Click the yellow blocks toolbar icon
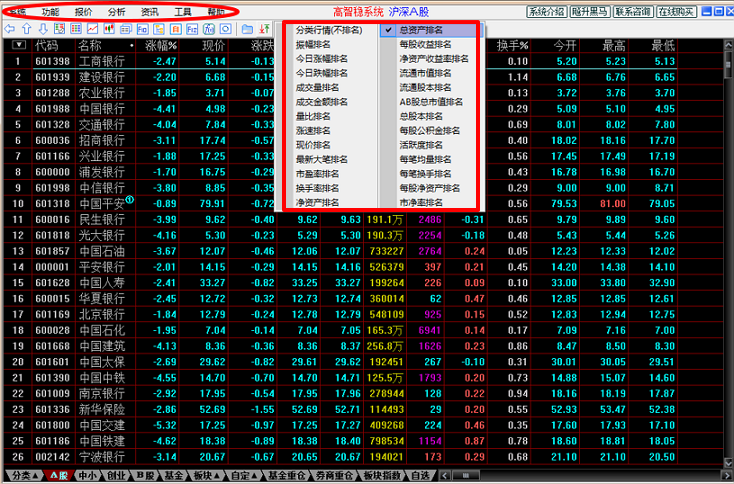 [x=159, y=29]
